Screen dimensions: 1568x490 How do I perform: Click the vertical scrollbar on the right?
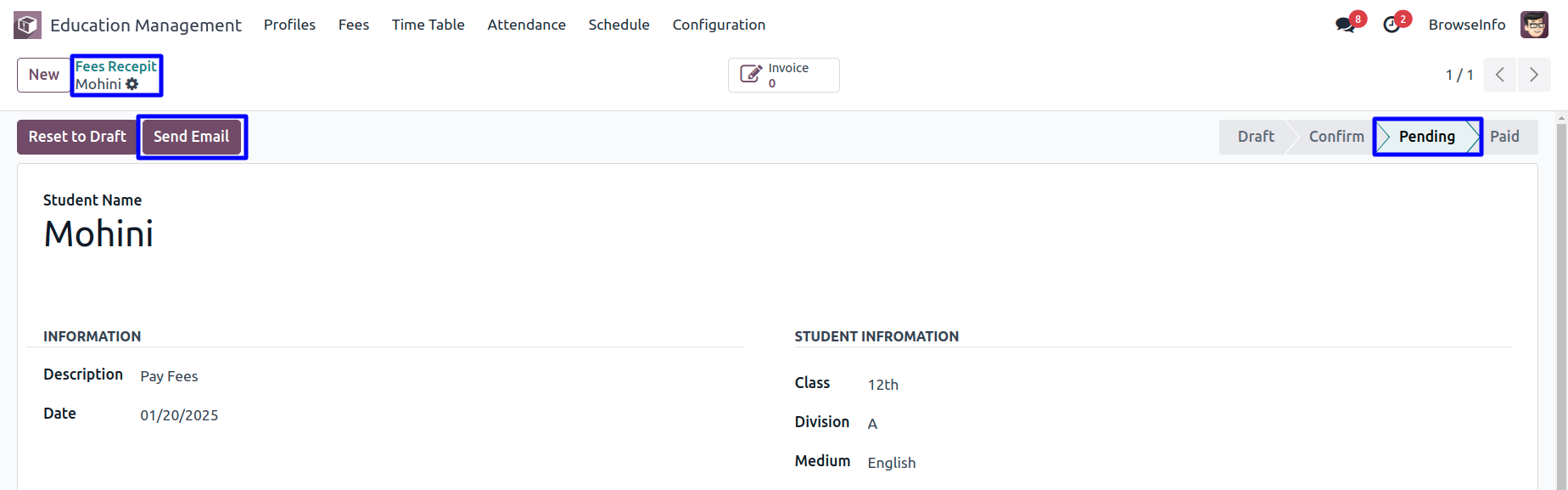click(x=1561, y=301)
